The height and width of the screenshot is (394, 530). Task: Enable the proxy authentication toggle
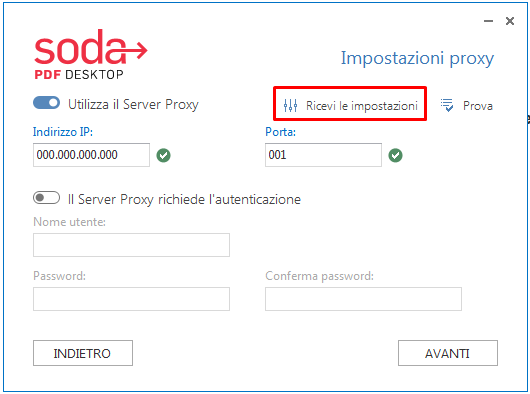point(47,198)
